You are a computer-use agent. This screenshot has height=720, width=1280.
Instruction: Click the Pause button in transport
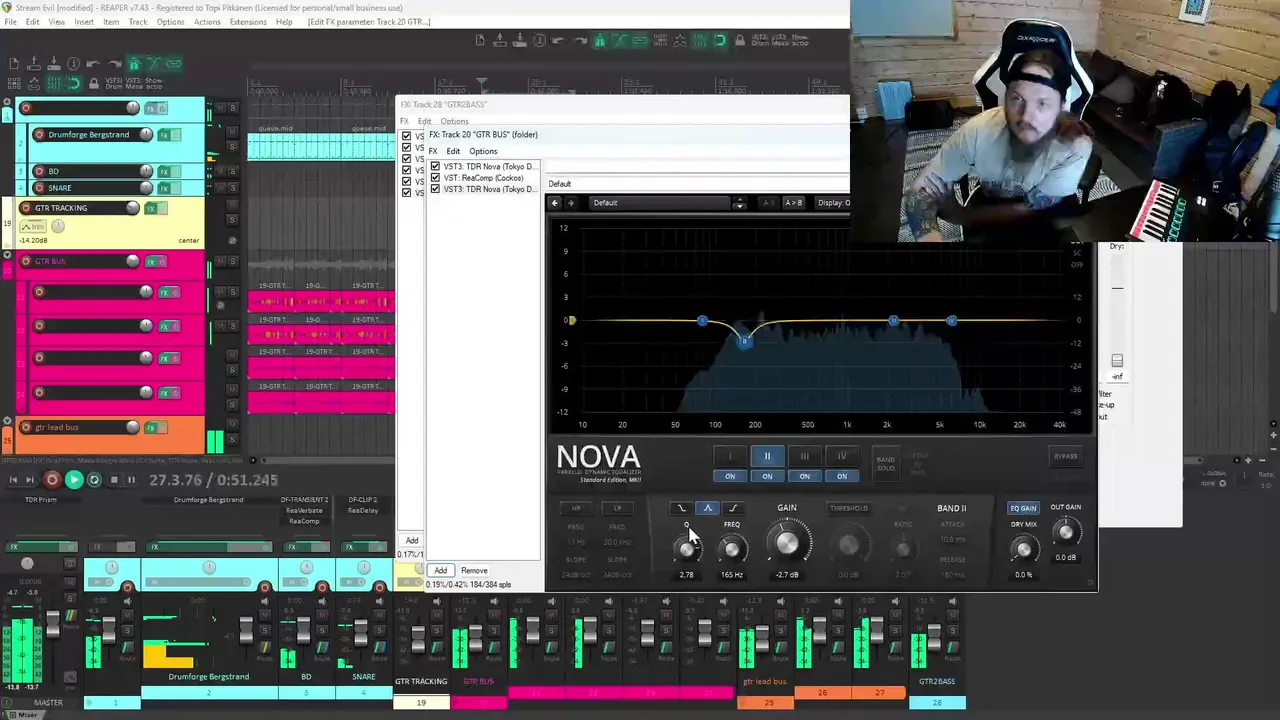point(131,480)
